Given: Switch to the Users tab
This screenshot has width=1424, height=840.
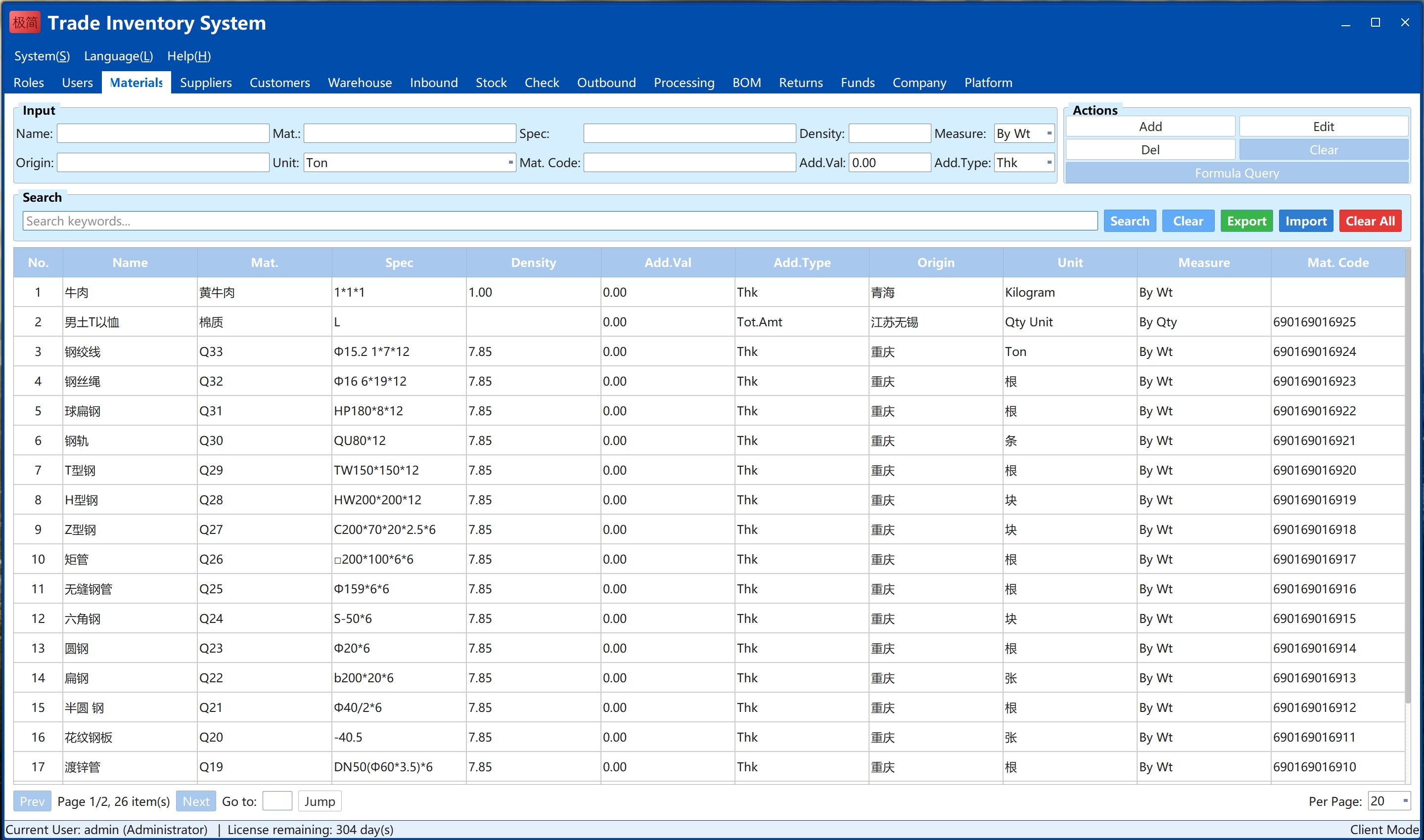Looking at the screenshot, I should (x=77, y=83).
